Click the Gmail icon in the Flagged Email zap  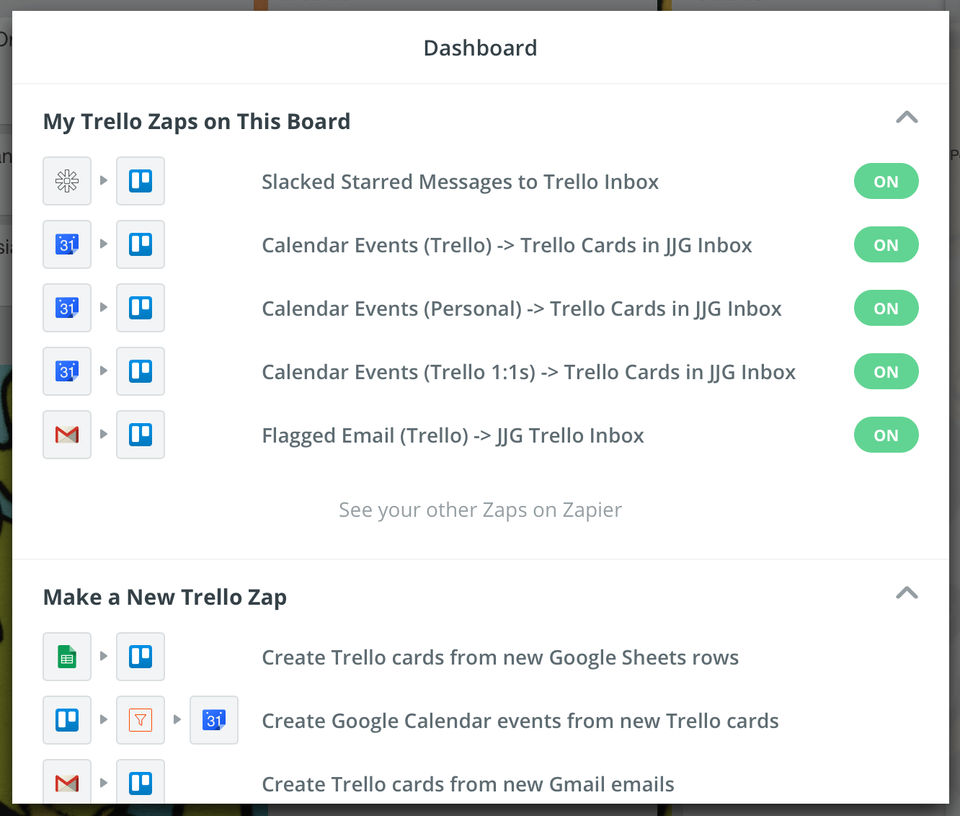pos(67,435)
